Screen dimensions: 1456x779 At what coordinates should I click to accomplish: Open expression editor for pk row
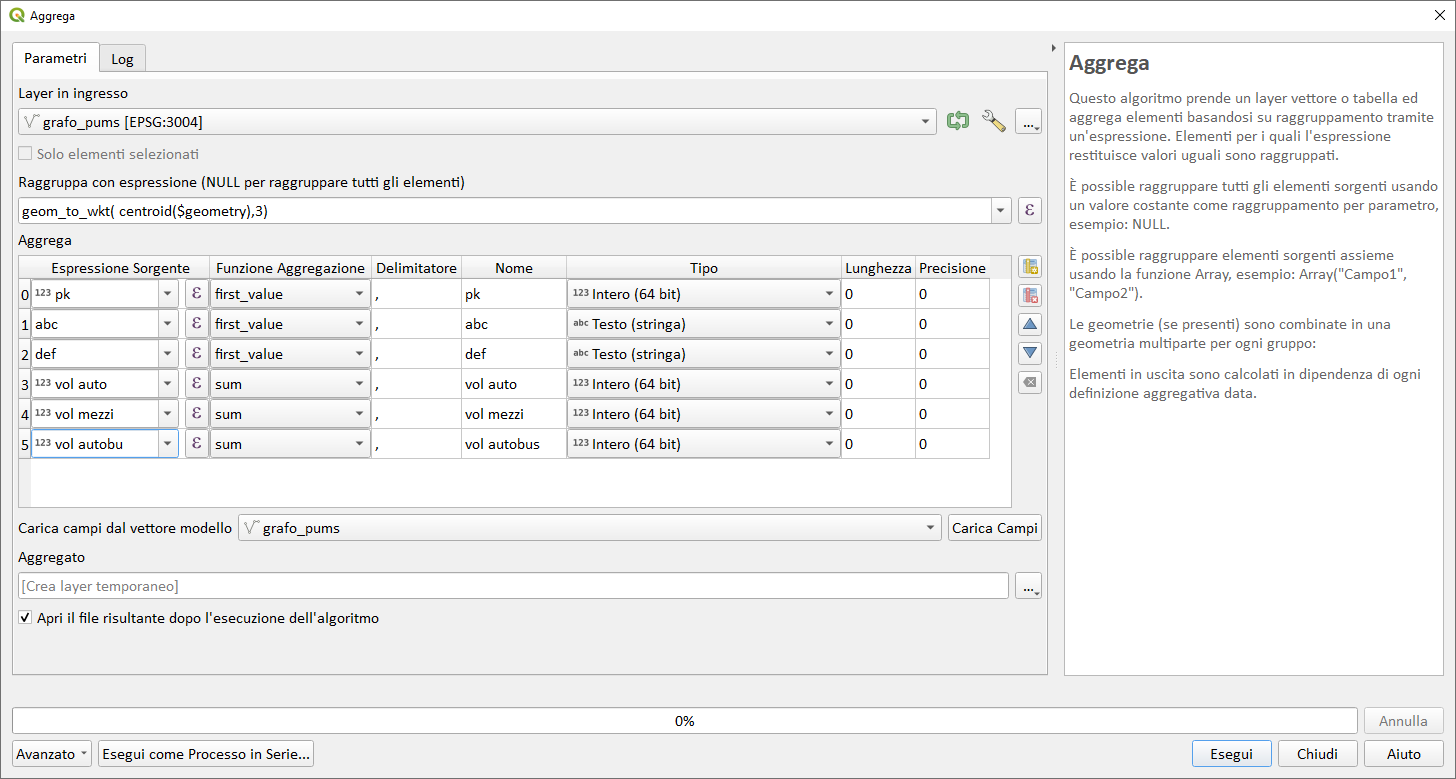pyautogui.click(x=196, y=294)
